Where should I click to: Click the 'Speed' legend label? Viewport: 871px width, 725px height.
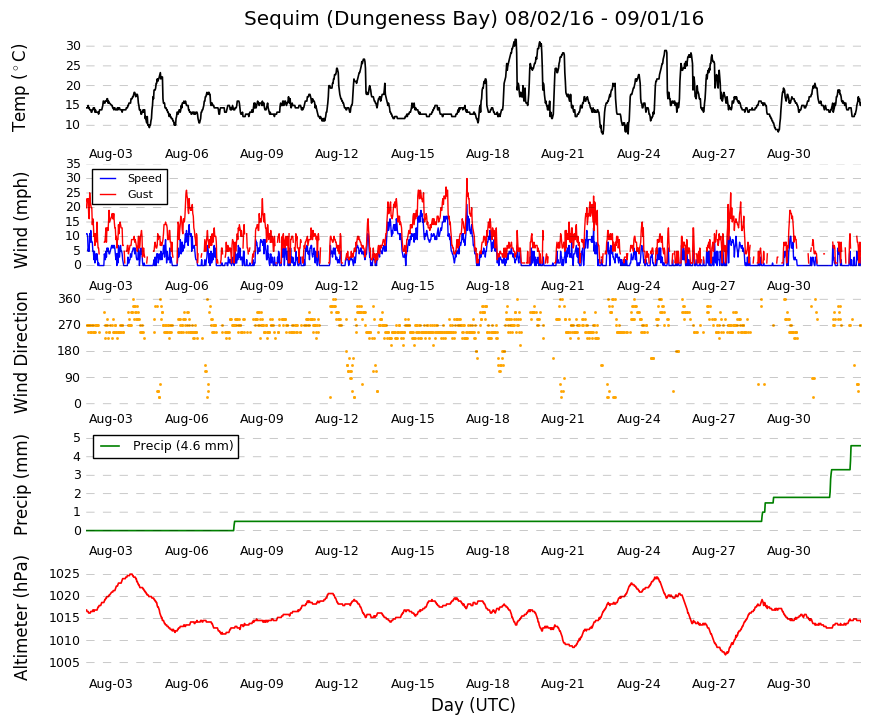pos(144,178)
